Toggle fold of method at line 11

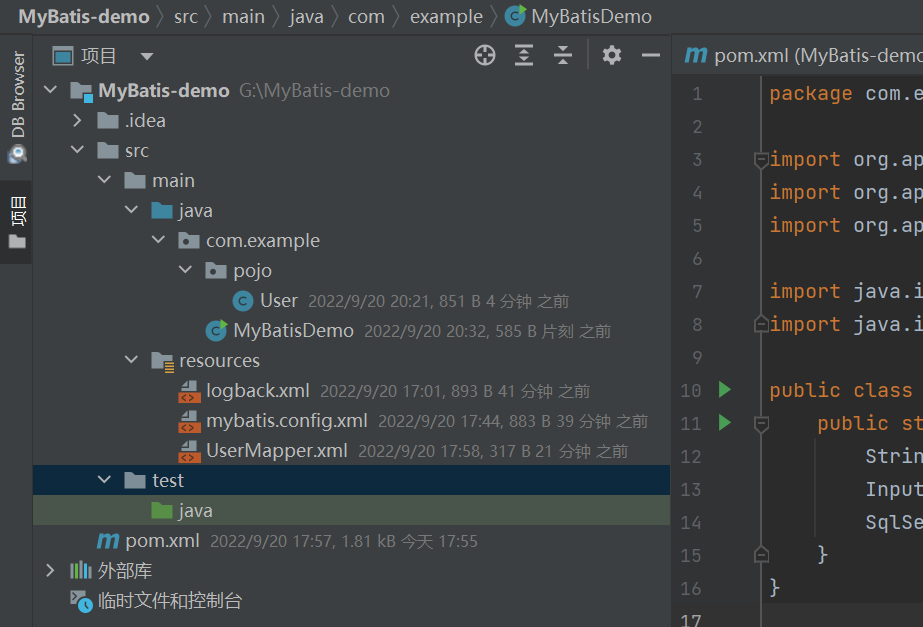tap(761, 423)
